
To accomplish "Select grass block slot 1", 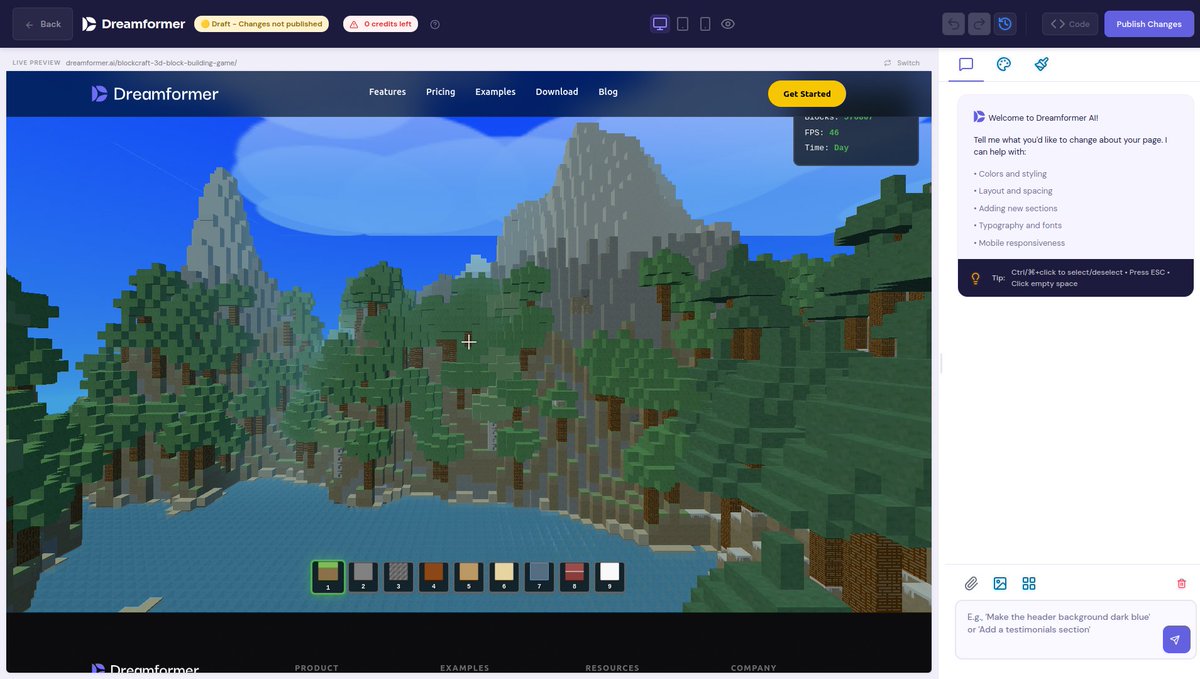I will click(x=328, y=577).
